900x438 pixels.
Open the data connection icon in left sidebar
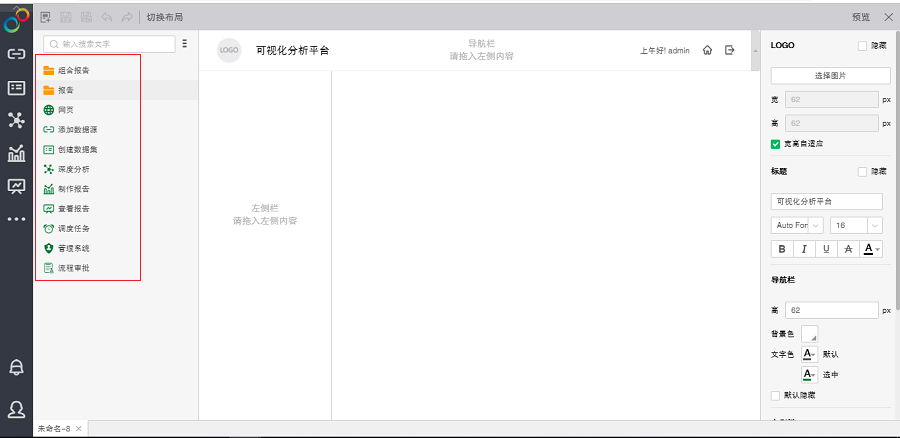16,54
